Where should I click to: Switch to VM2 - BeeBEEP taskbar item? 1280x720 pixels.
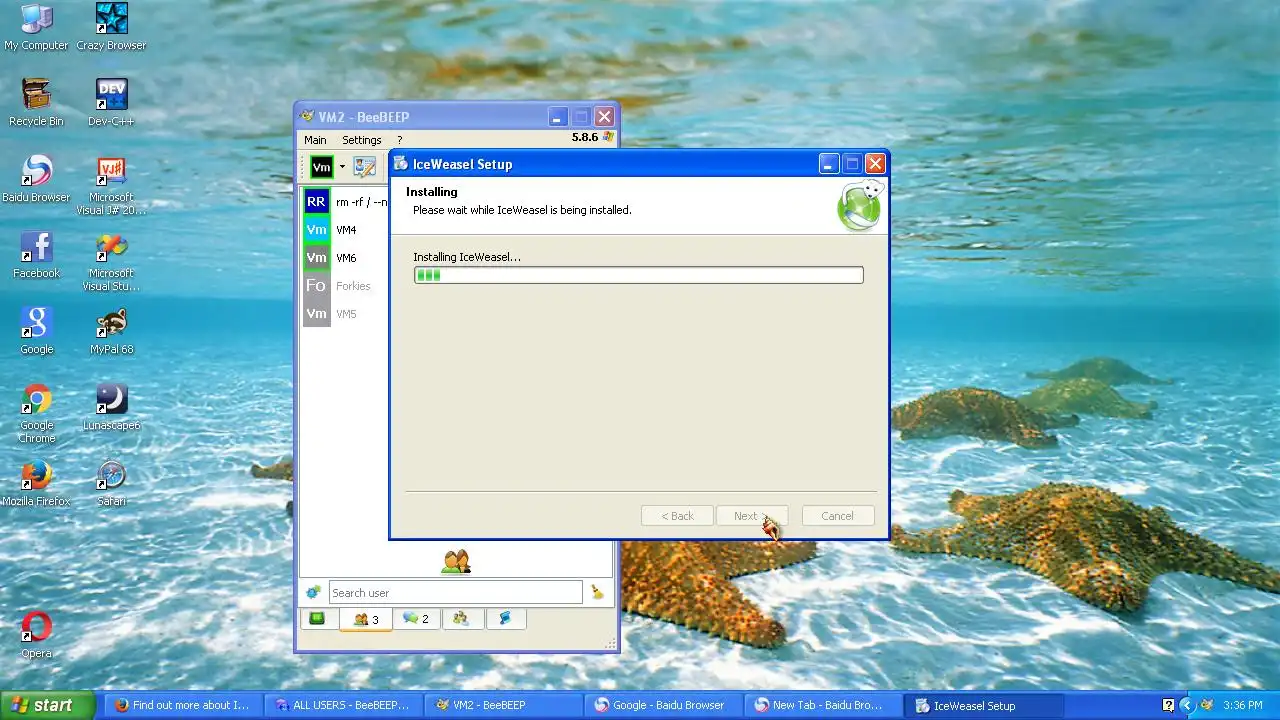501,705
